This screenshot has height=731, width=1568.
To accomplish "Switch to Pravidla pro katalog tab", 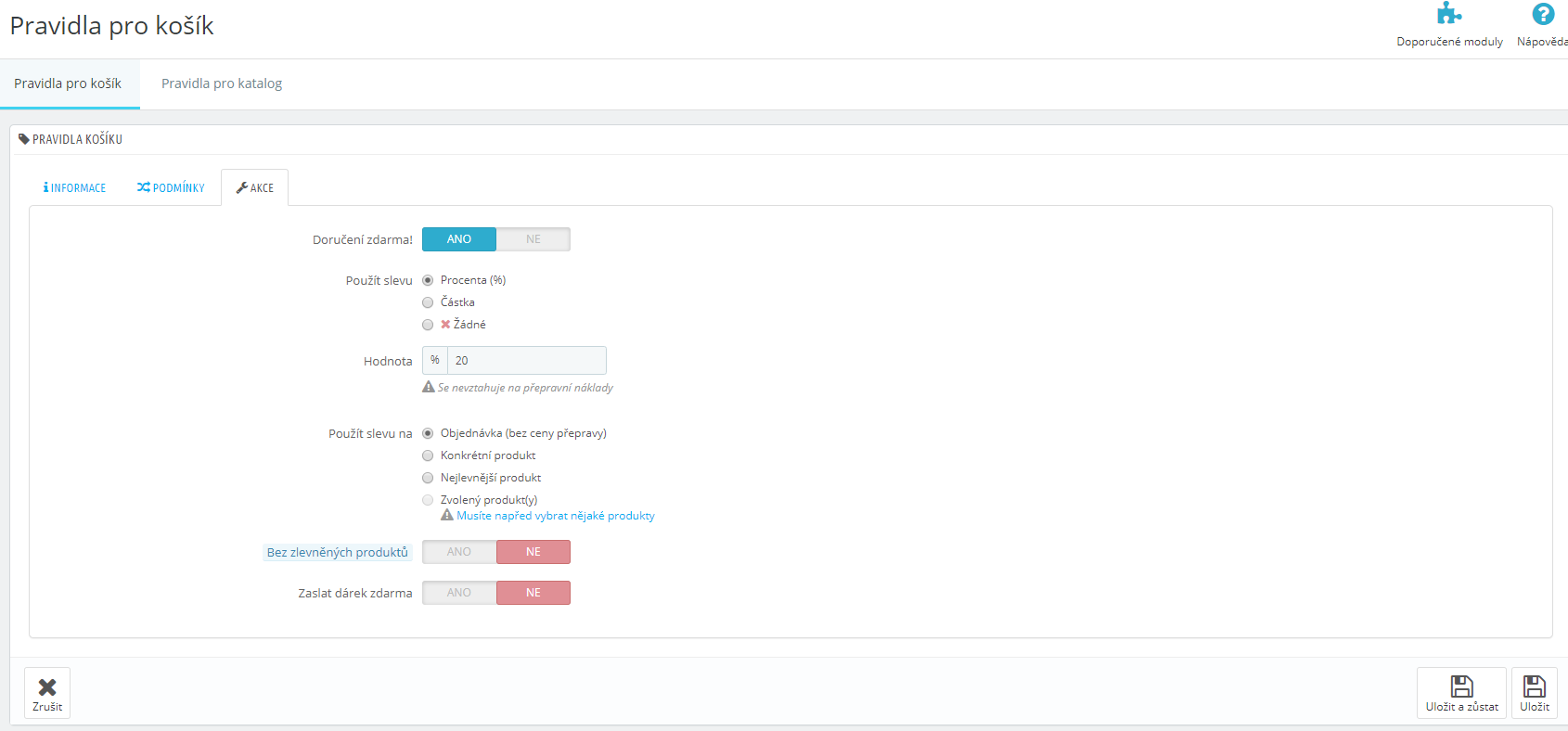I will [222, 83].
